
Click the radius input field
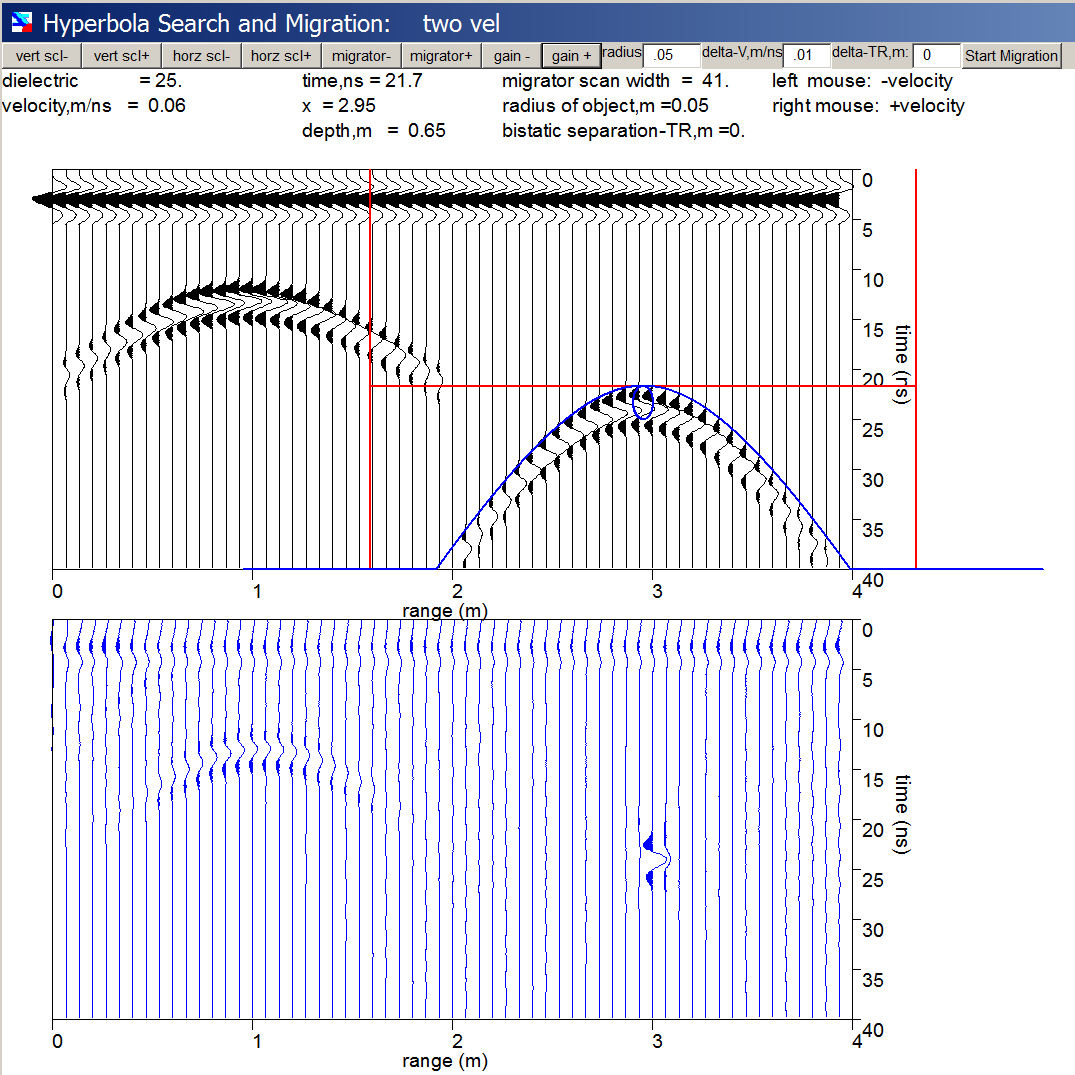(x=671, y=56)
